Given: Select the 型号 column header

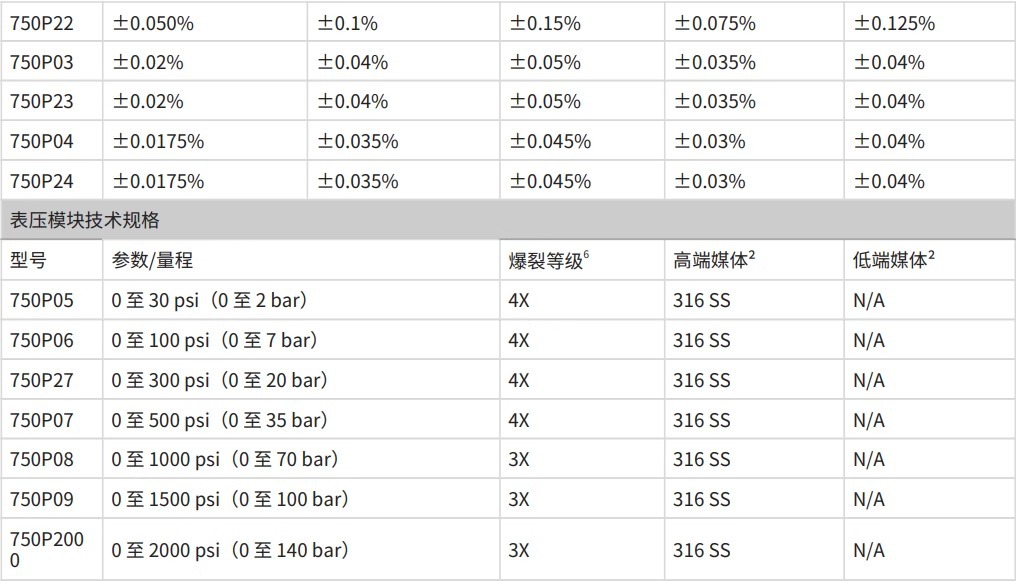Looking at the screenshot, I should [x=28, y=260].
